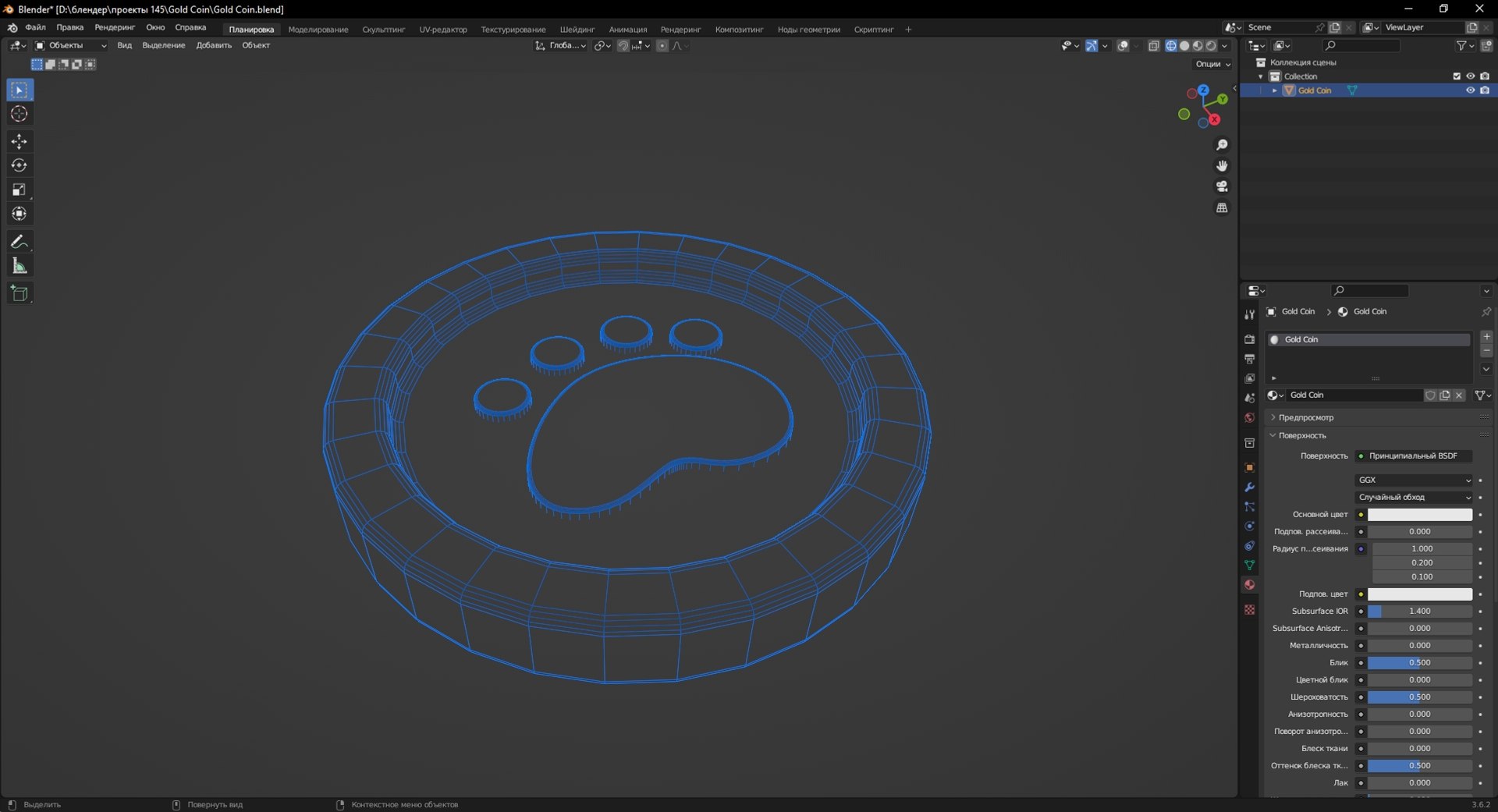Image resolution: width=1498 pixels, height=812 pixels.
Task: Activate the Scale tool
Action: pos(20,190)
